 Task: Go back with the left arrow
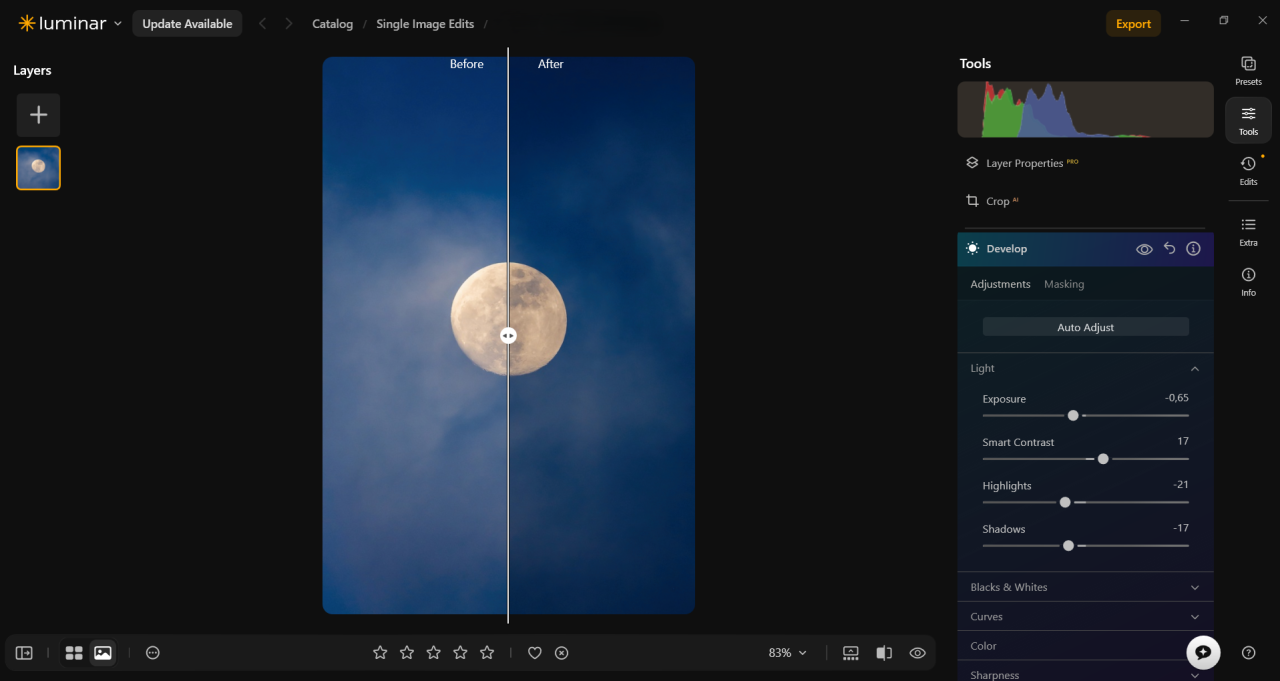(263, 24)
